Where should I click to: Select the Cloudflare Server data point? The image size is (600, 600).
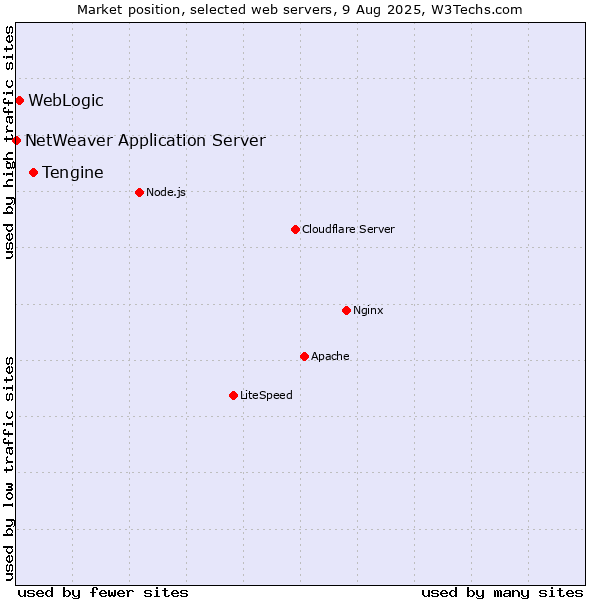tap(295, 230)
